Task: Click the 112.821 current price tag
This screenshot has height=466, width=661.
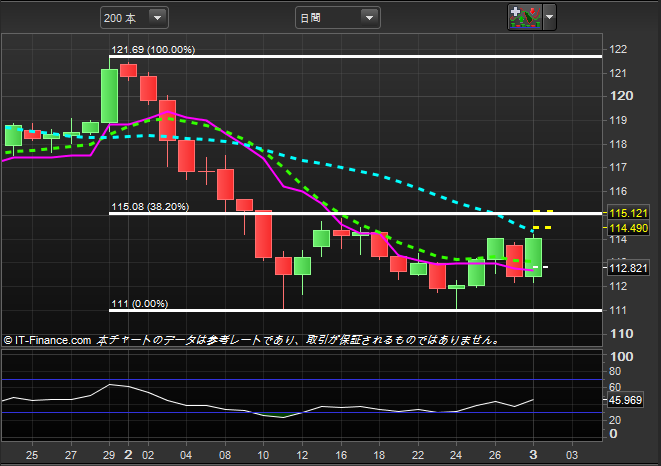Action: (x=628, y=268)
